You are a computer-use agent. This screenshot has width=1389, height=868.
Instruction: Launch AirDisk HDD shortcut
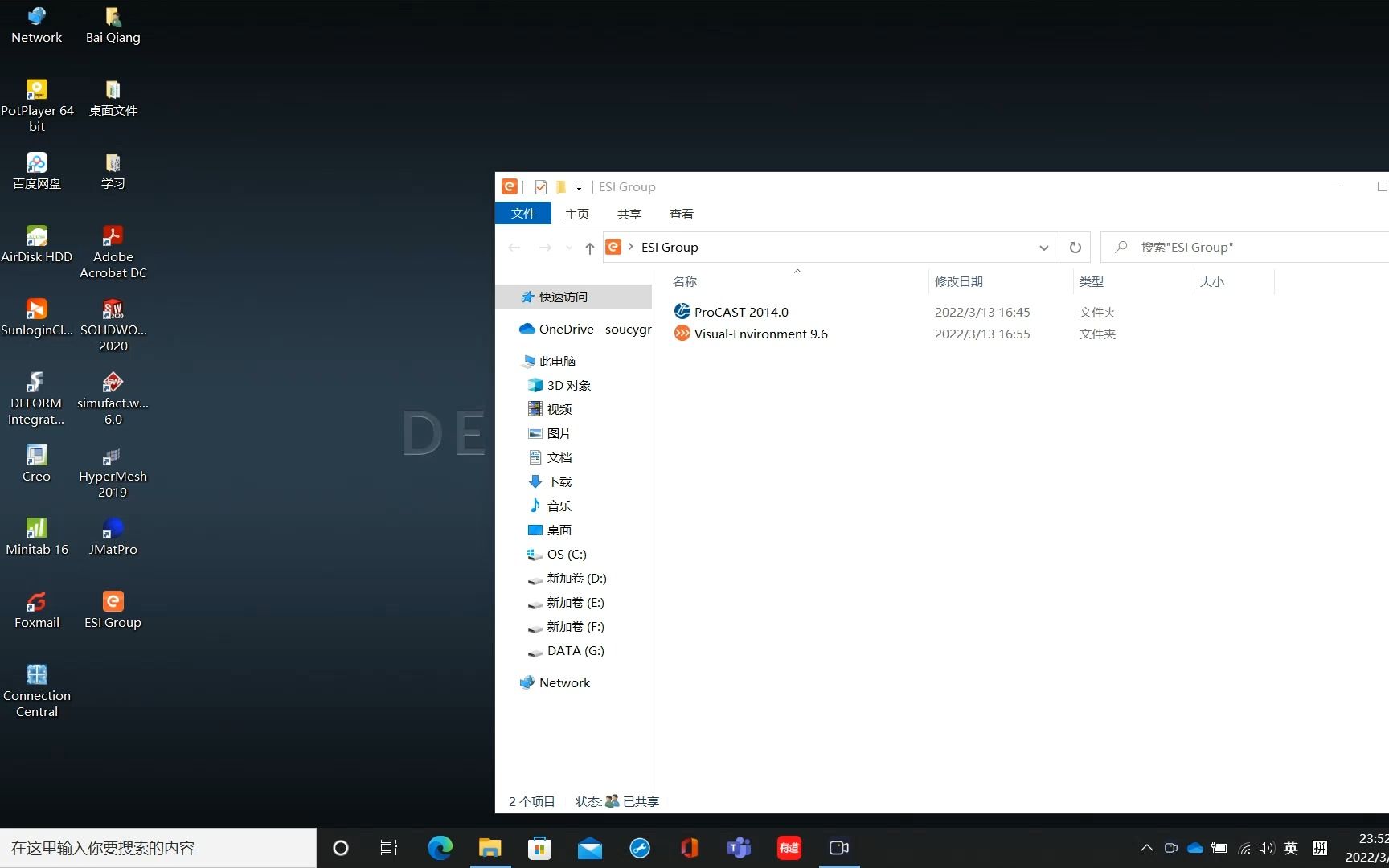click(37, 244)
